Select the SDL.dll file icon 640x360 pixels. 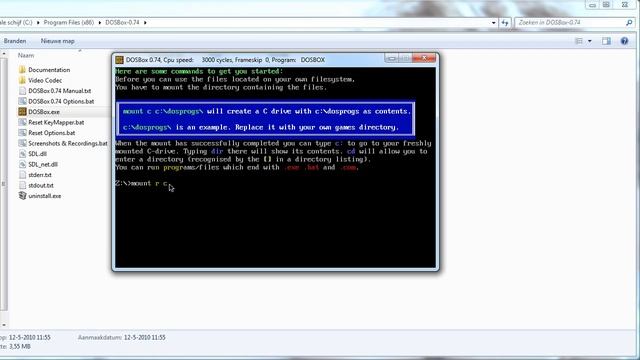[22, 154]
